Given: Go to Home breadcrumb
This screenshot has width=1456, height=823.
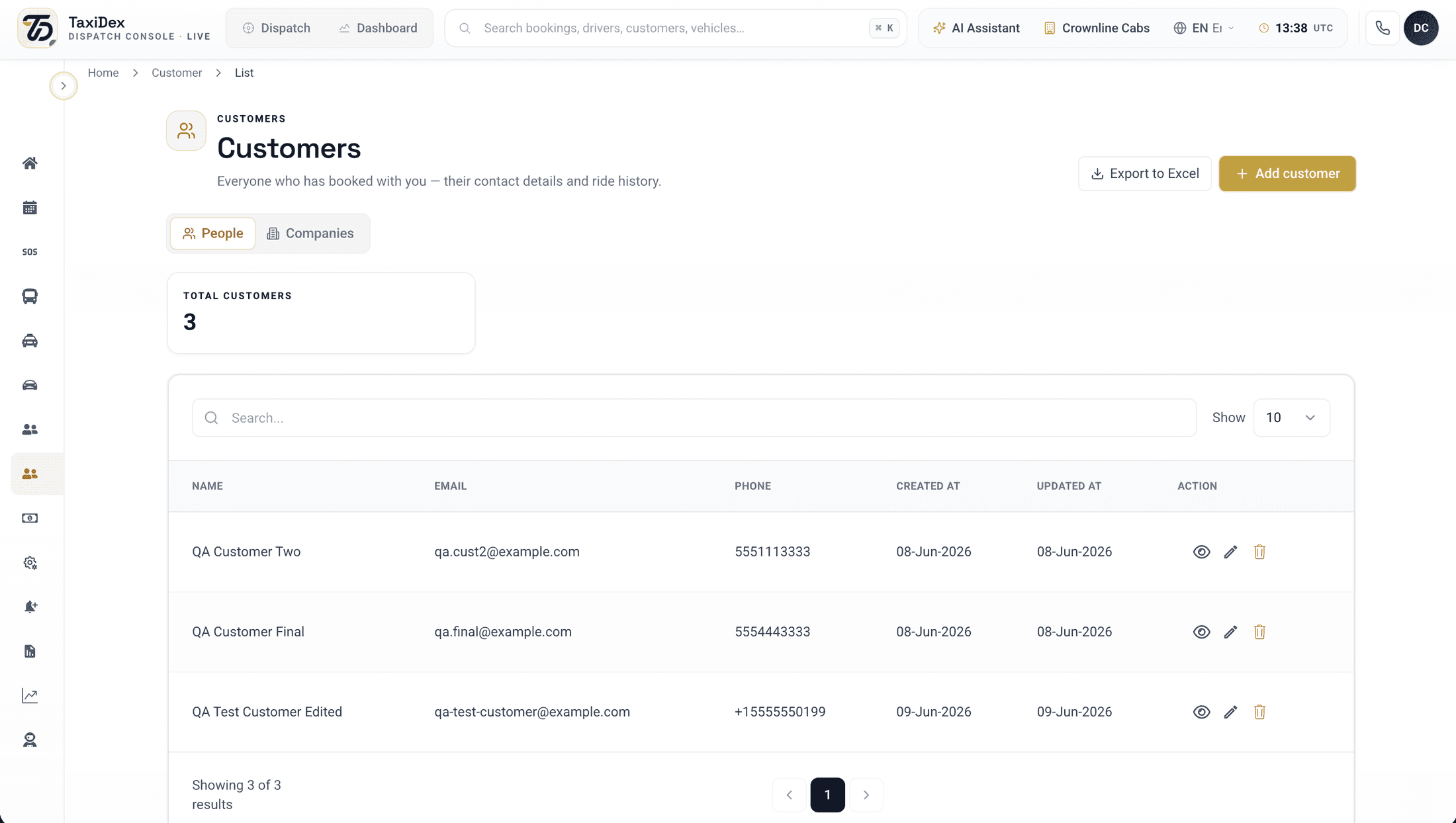Looking at the screenshot, I should [x=103, y=73].
